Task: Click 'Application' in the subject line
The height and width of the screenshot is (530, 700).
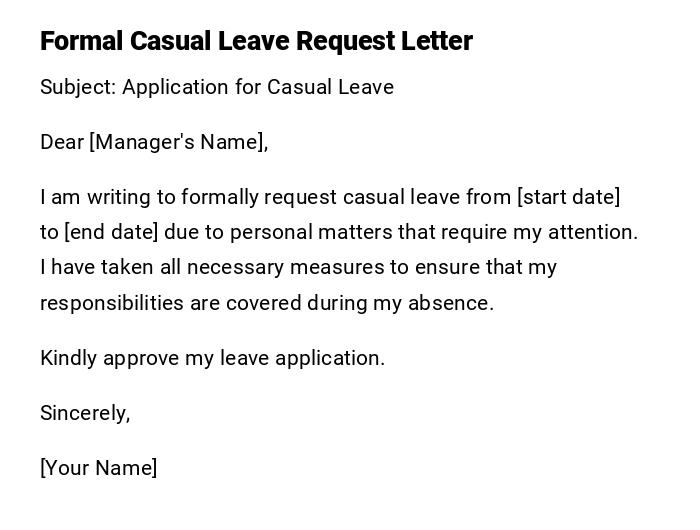Action: pyautogui.click(x=176, y=87)
